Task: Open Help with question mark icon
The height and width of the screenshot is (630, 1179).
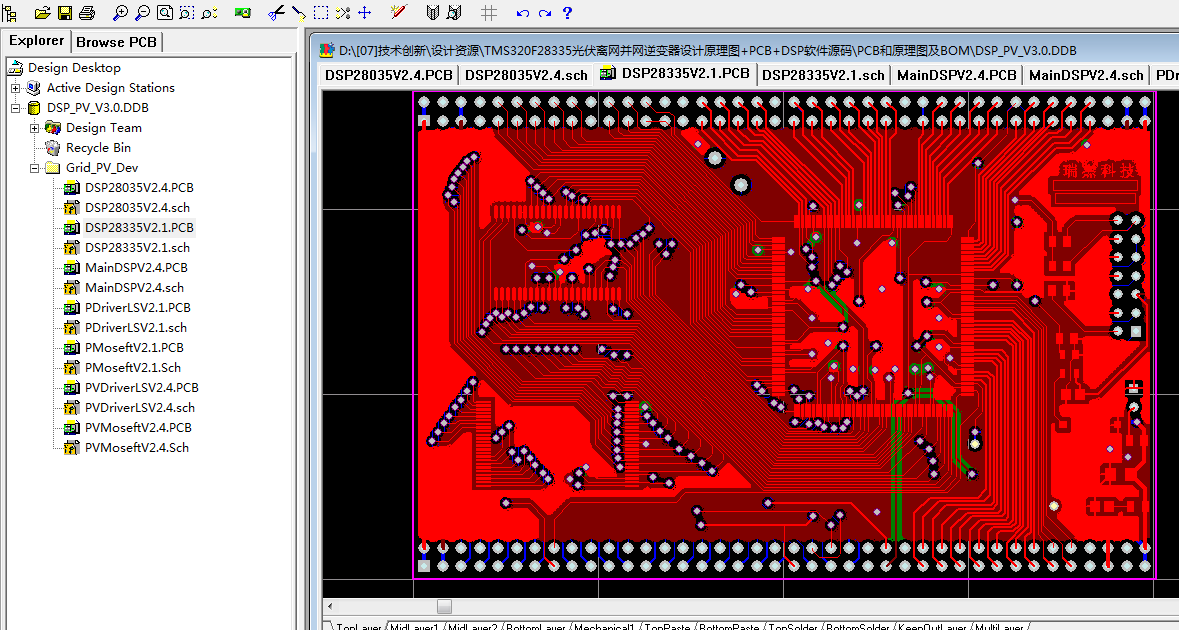Action: pyautogui.click(x=567, y=13)
